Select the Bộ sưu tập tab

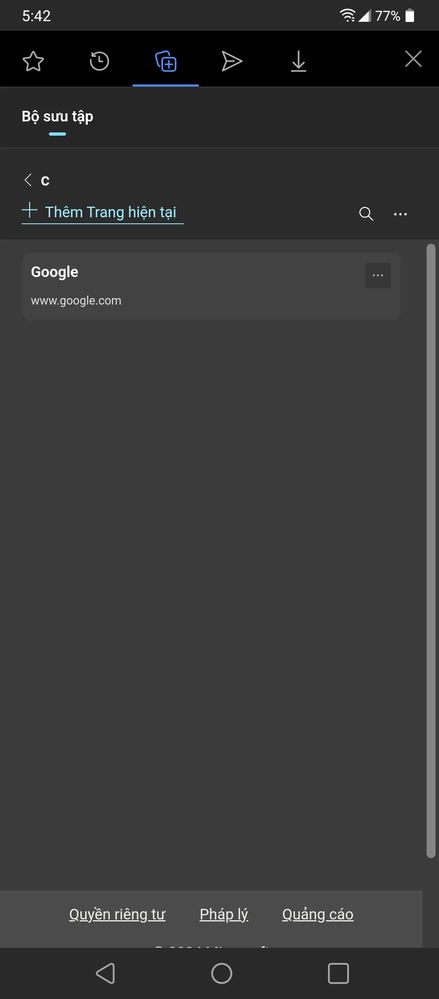57,117
